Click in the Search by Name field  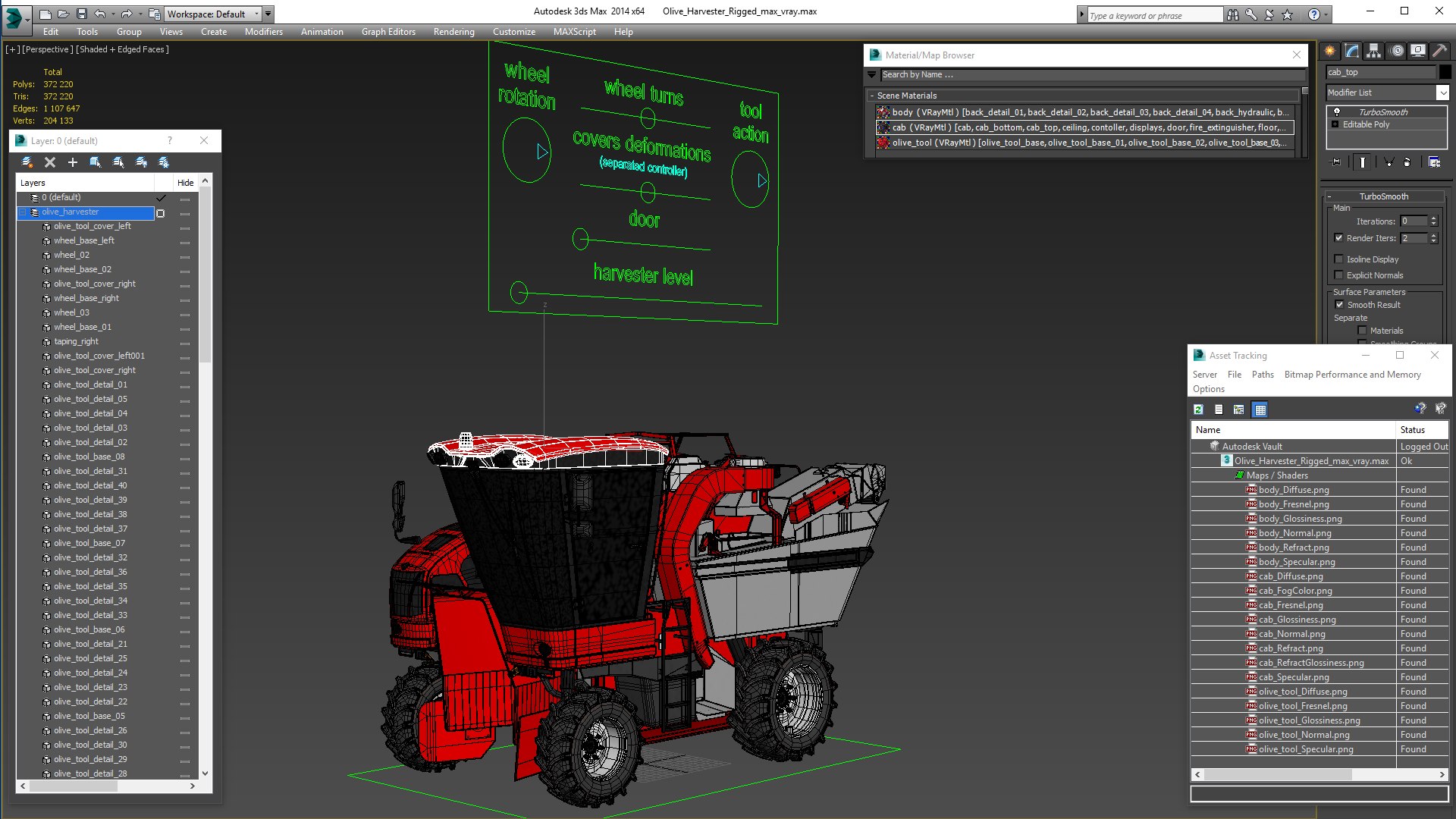point(1092,74)
